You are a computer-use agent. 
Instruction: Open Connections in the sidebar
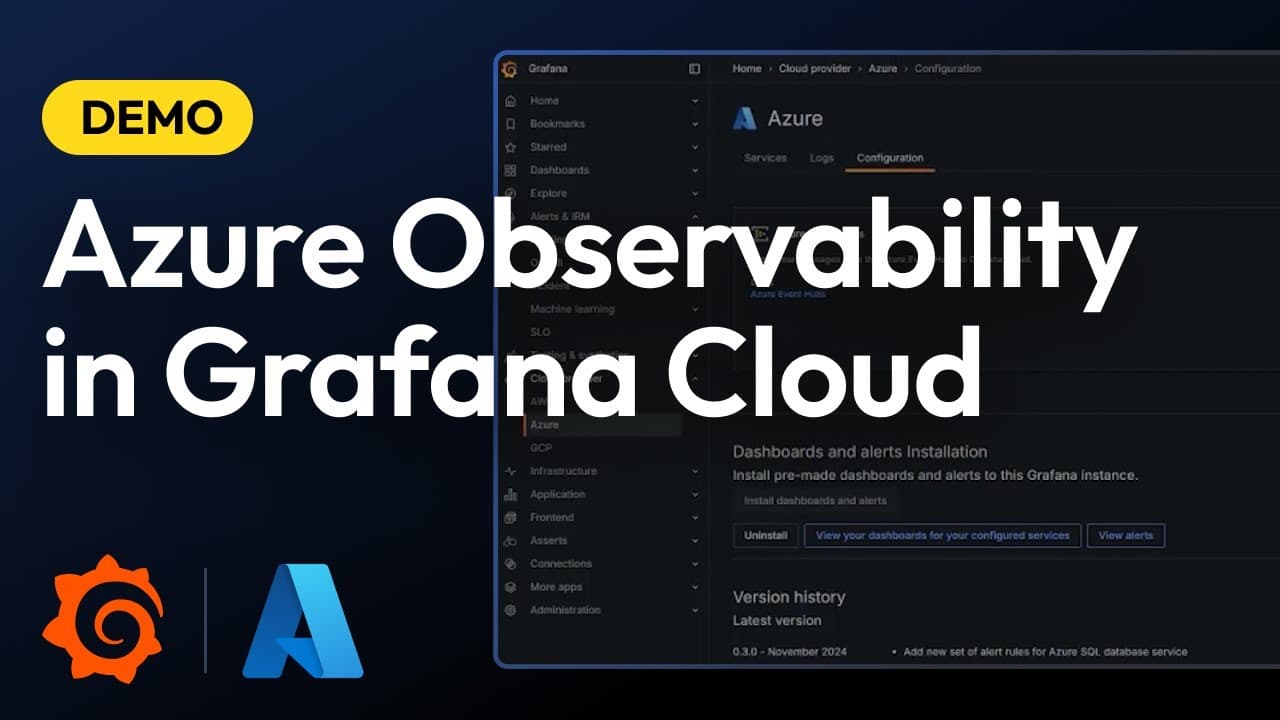point(561,564)
